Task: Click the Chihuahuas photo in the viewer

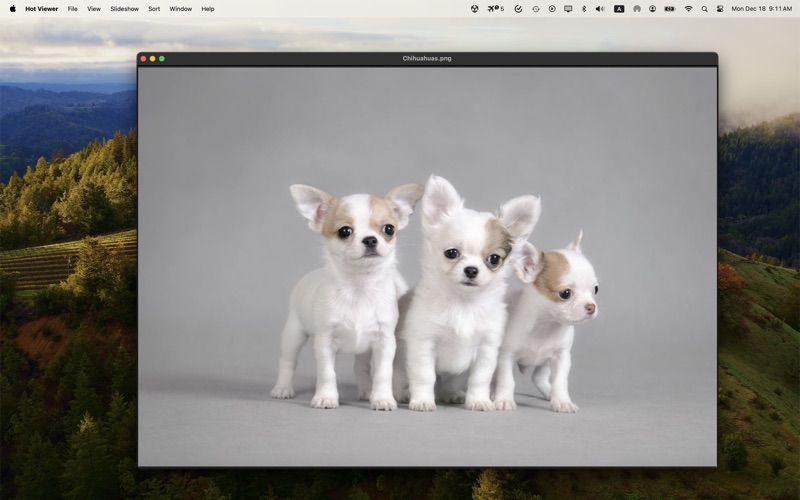Action: 428,266
